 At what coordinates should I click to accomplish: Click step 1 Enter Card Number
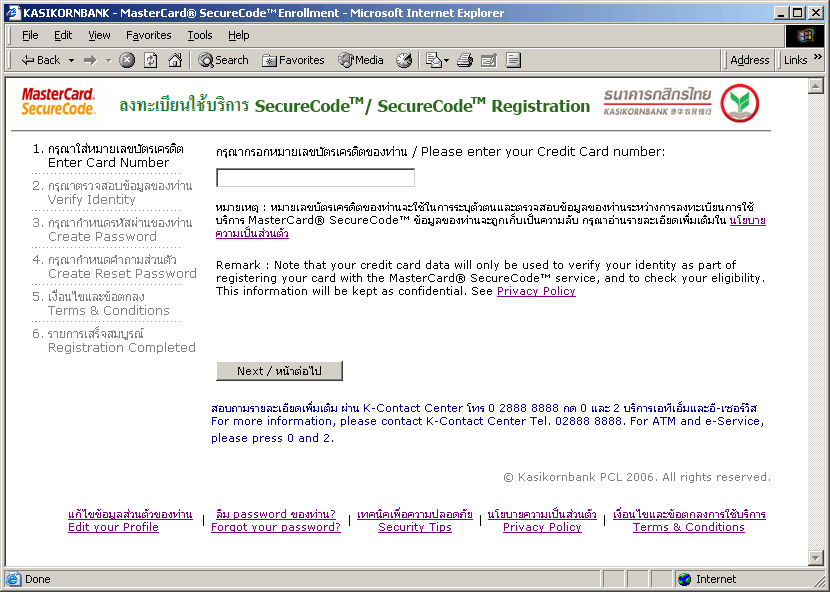pyautogui.click(x=108, y=156)
